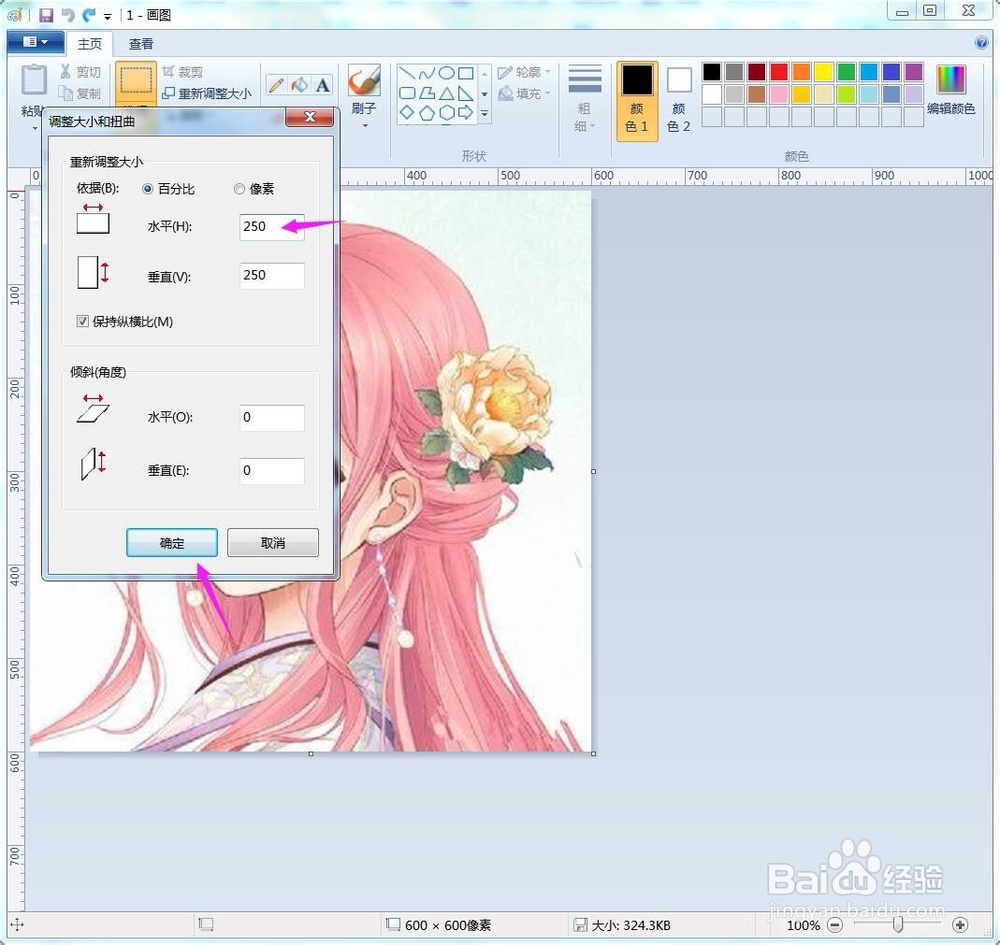The image size is (1000, 945).
Task: Click the zoom out minus button
Action: [x=835, y=925]
